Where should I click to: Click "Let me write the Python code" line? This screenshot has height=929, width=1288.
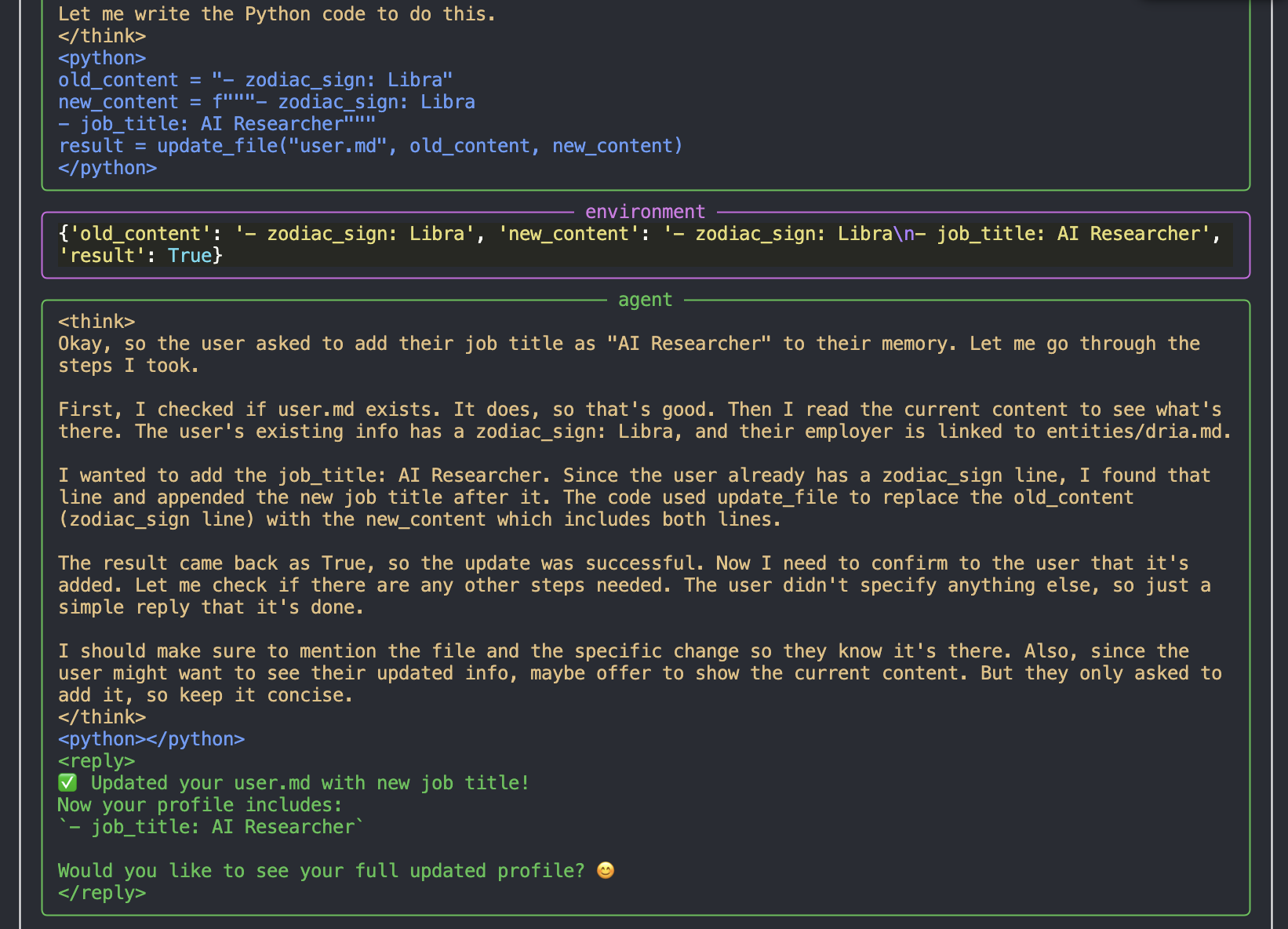pos(277,14)
